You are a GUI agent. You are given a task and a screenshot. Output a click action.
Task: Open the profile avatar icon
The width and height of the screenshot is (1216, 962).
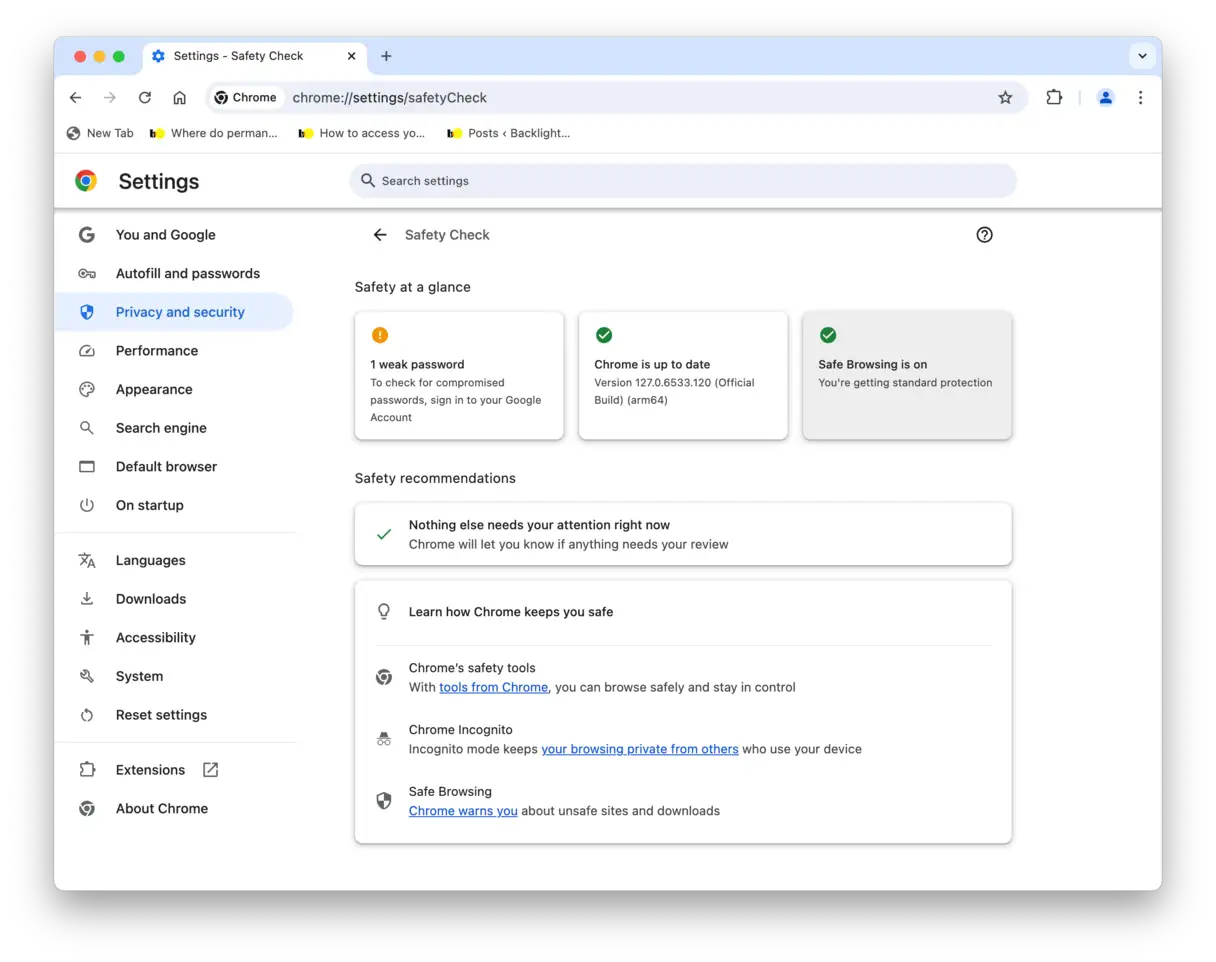click(1105, 98)
